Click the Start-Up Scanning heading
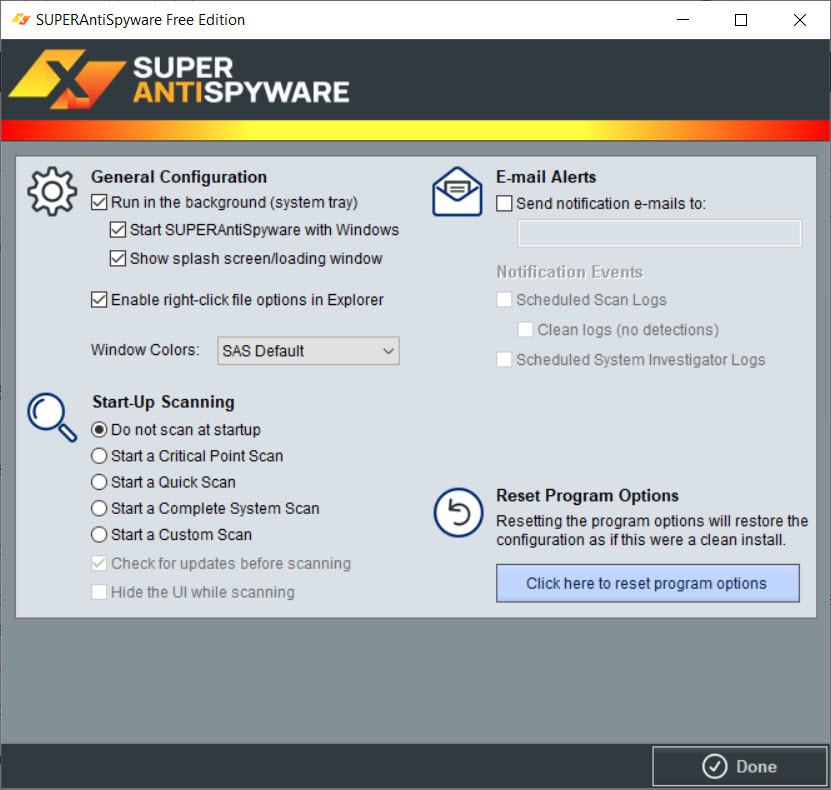Image resolution: width=831 pixels, height=790 pixels. point(163,402)
